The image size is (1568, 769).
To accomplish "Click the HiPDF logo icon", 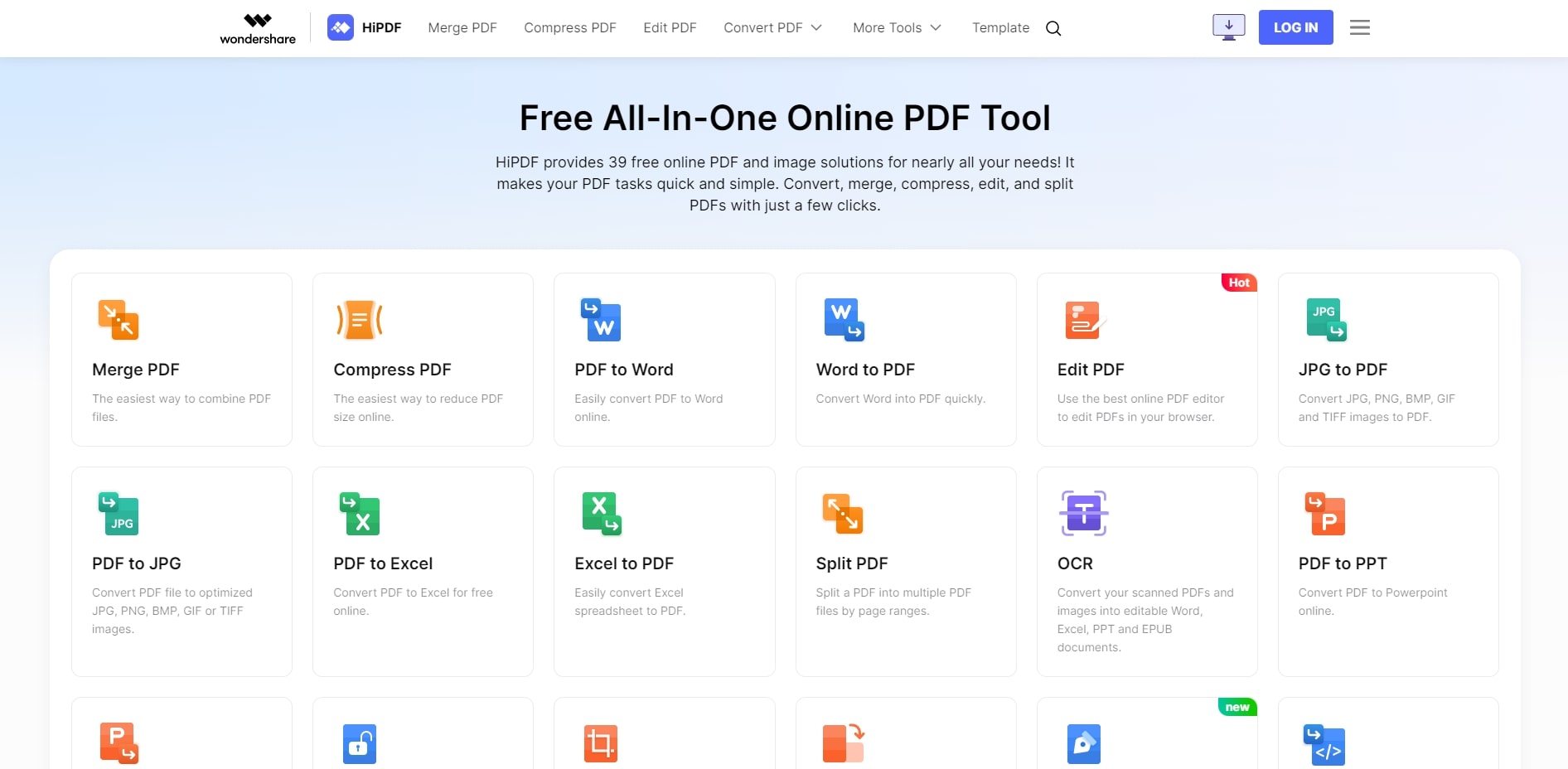I will pos(341,27).
